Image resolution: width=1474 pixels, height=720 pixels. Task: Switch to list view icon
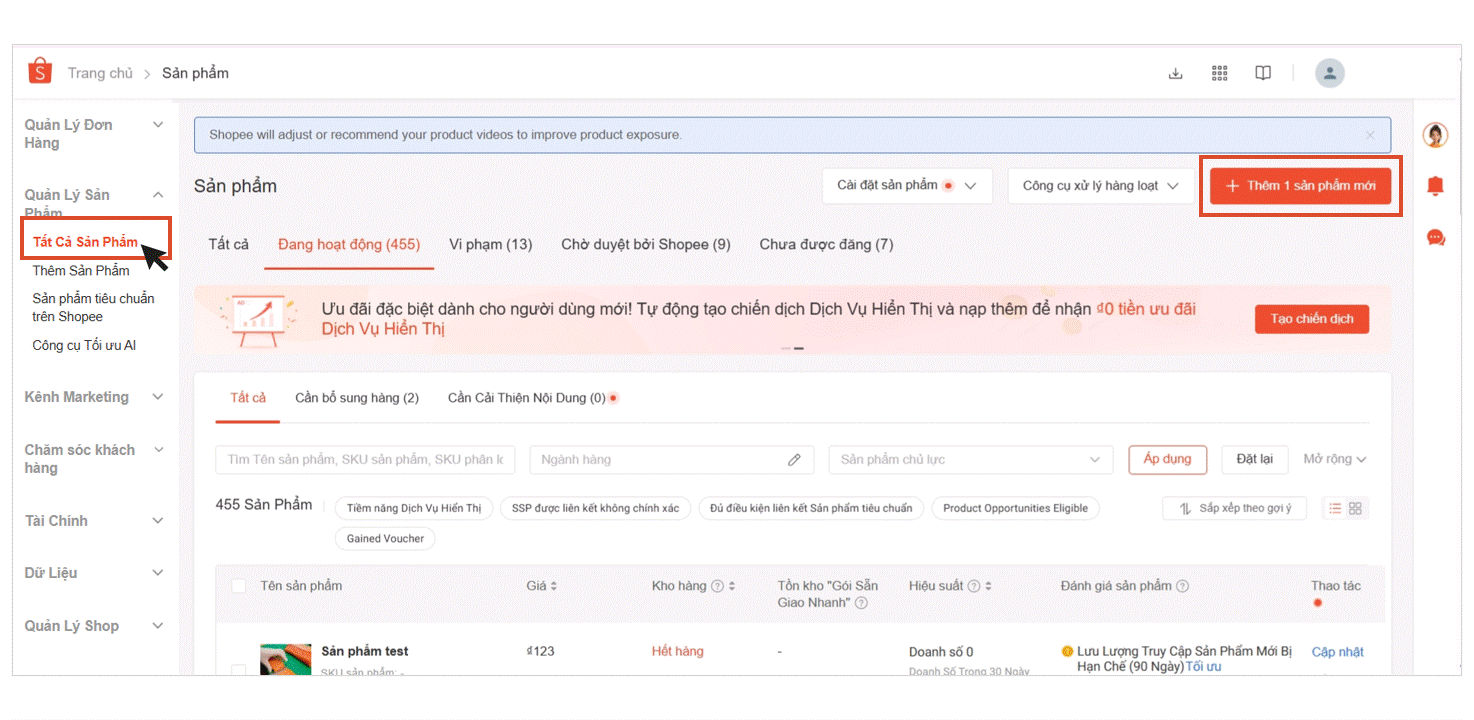tap(1335, 508)
